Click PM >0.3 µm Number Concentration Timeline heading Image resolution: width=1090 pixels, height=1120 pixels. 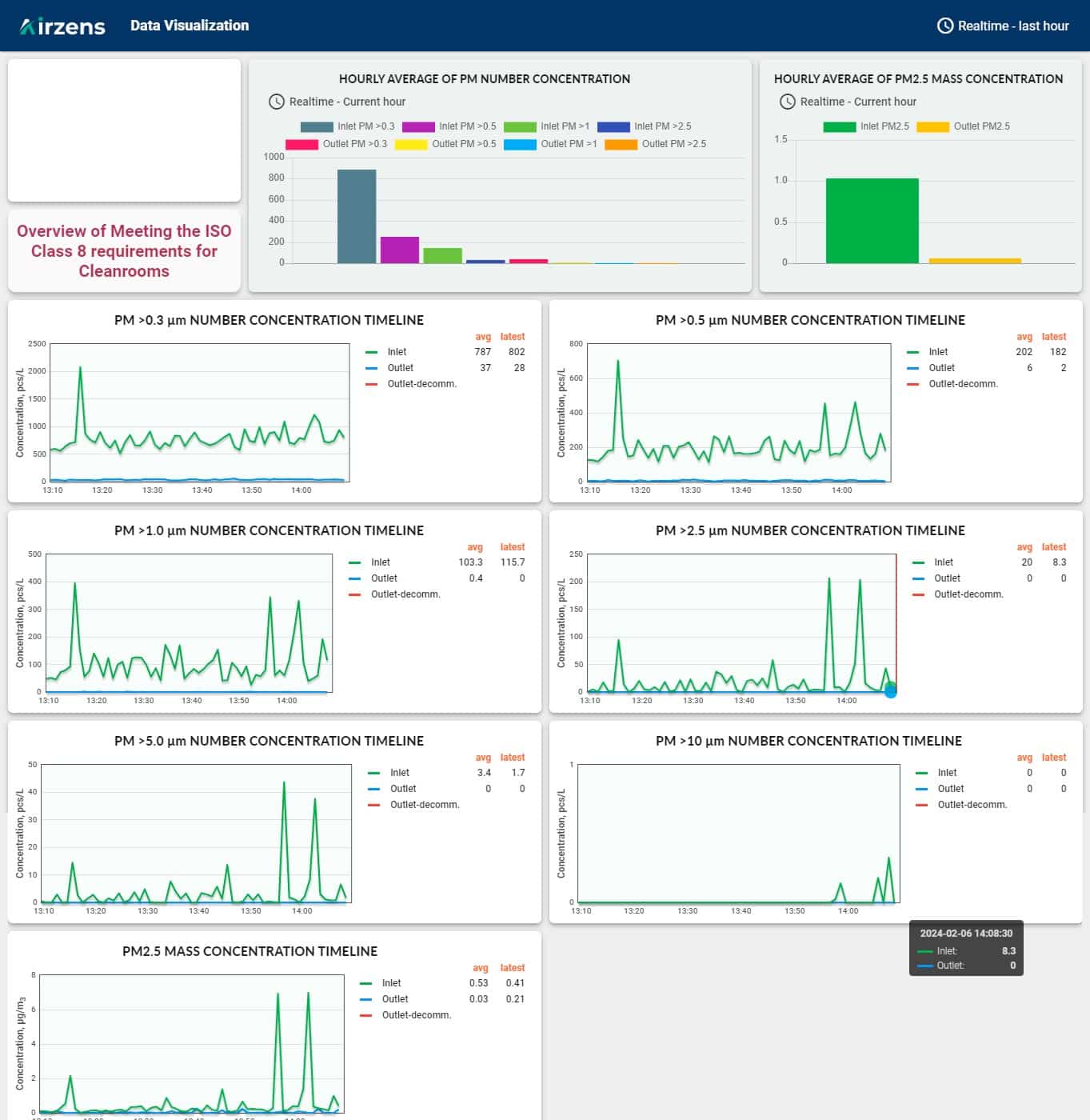269,320
